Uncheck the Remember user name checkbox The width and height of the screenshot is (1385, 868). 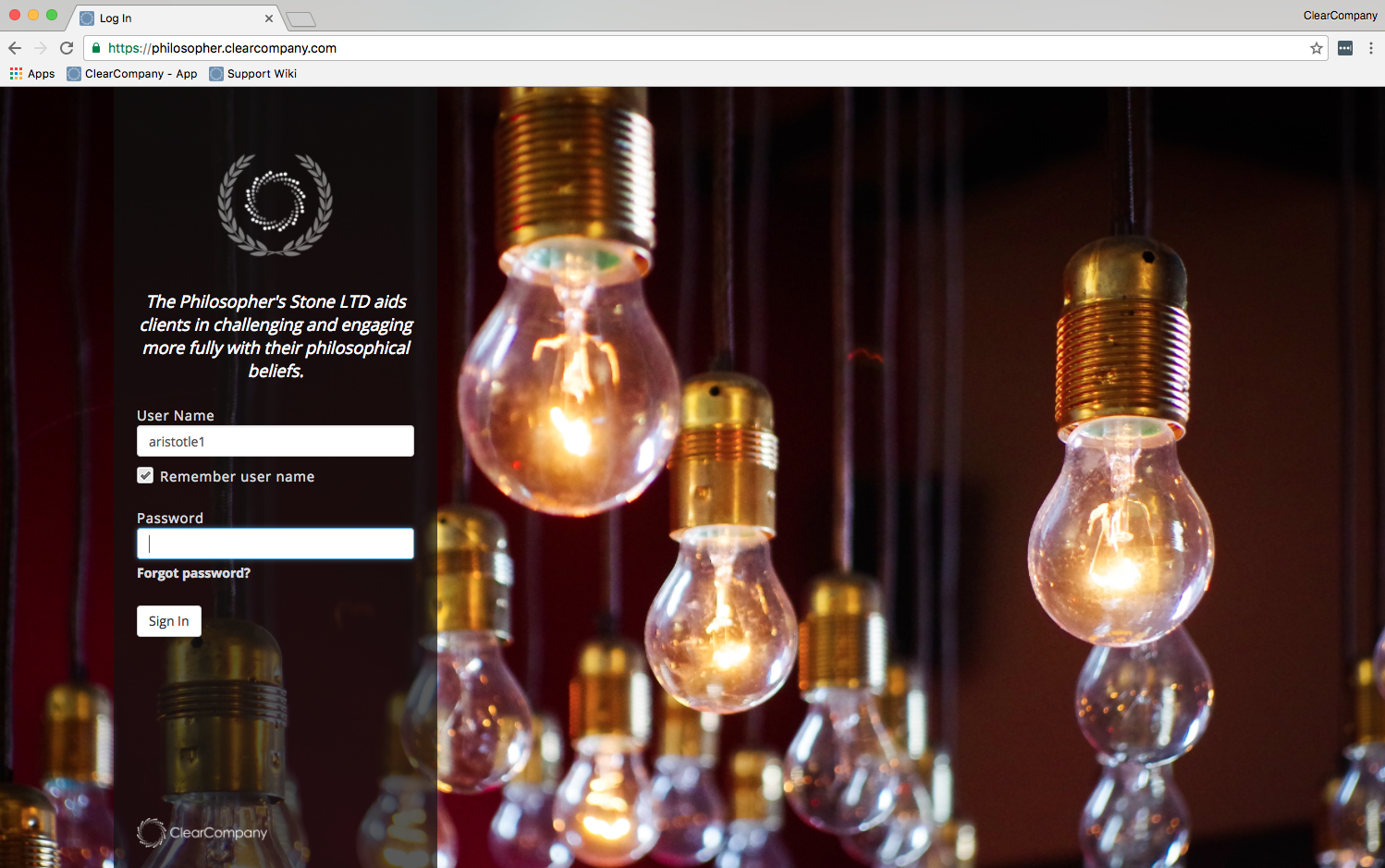tap(145, 475)
